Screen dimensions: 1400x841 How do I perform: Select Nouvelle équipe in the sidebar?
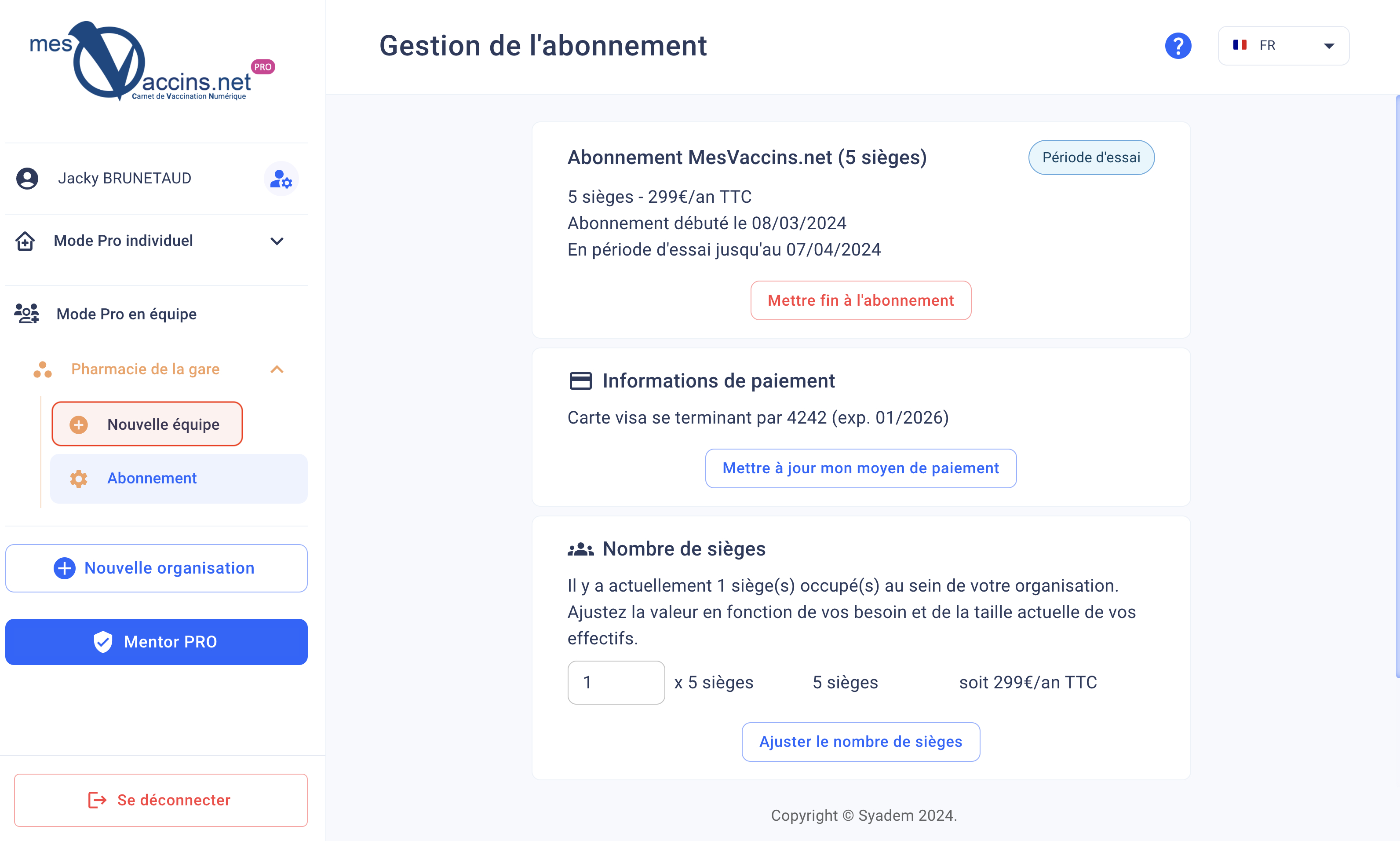click(147, 424)
